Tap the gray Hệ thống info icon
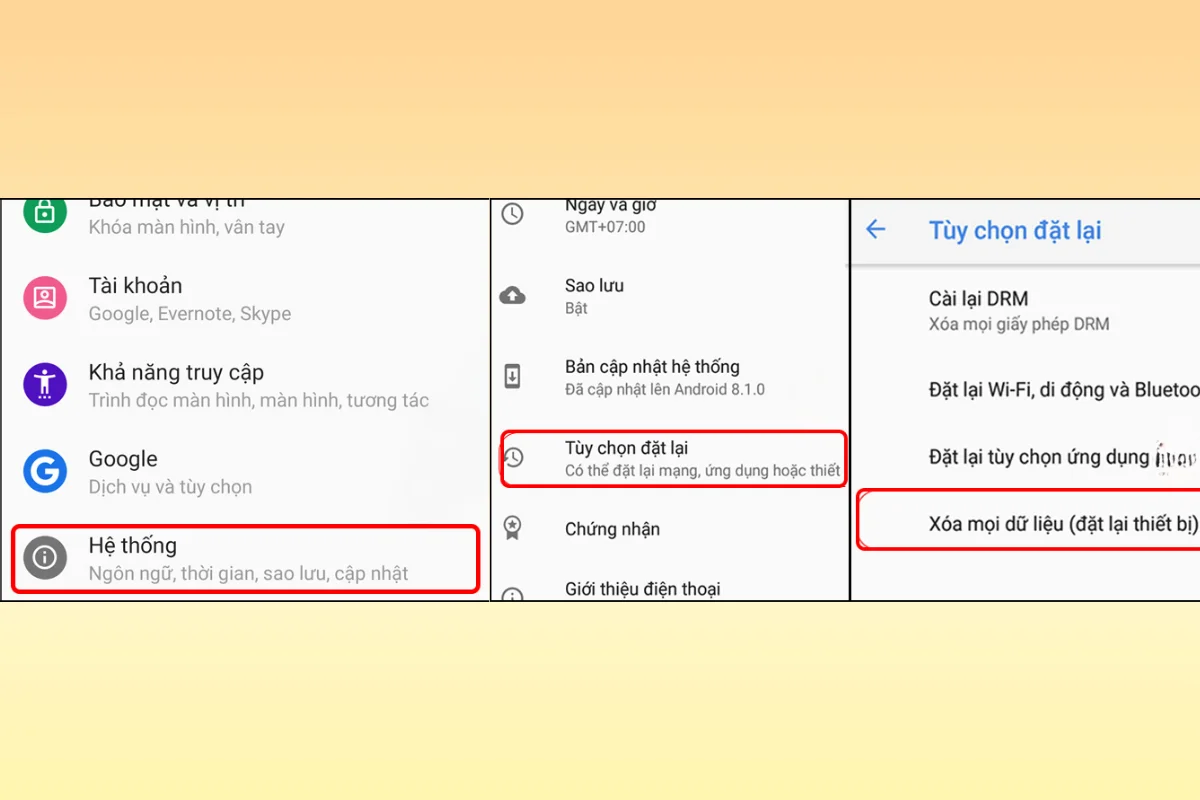Screen dimensions: 1200x800 click(44, 558)
